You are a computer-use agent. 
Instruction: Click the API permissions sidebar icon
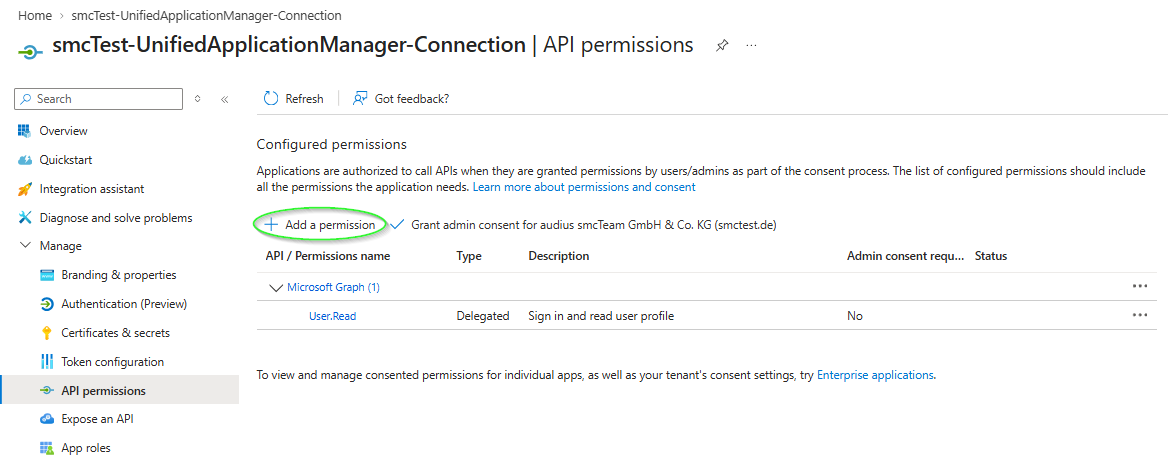pos(47,391)
